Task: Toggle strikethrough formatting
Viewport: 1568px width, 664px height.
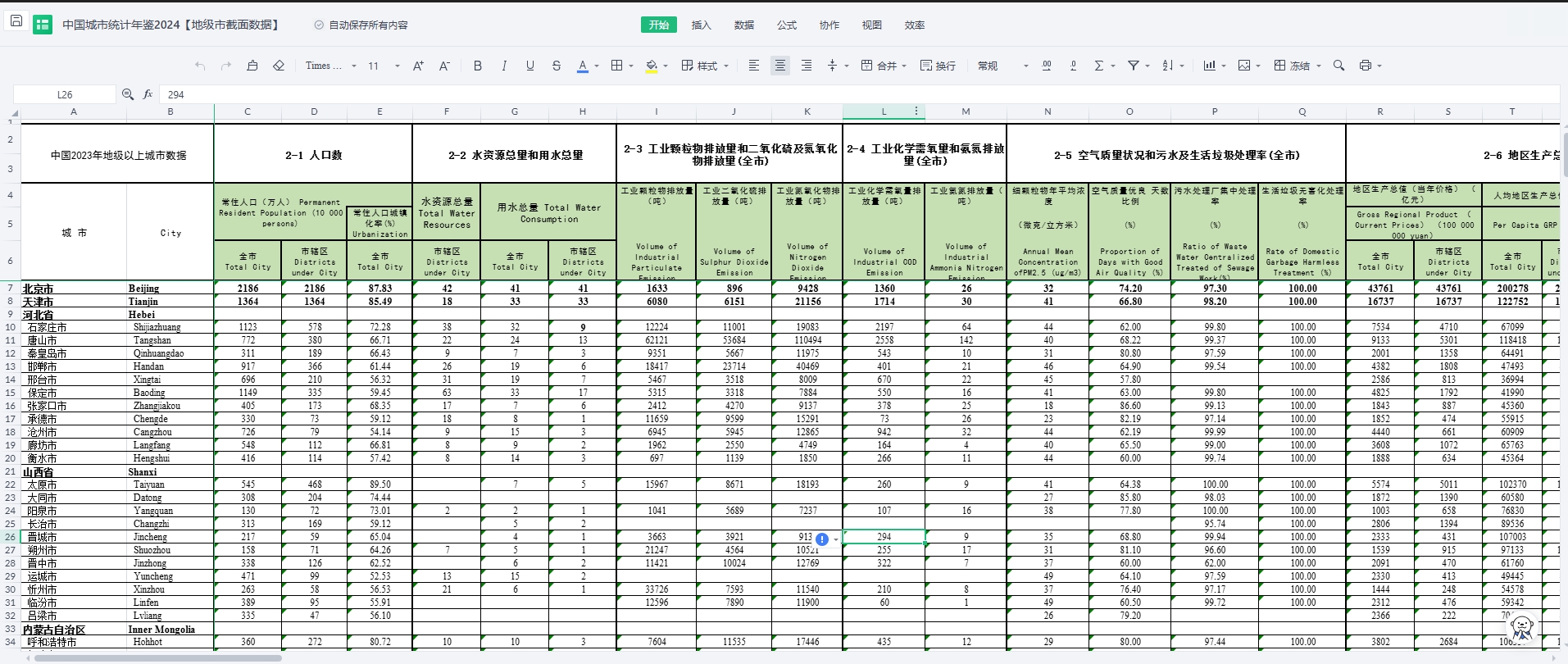Action: coord(556,66)
